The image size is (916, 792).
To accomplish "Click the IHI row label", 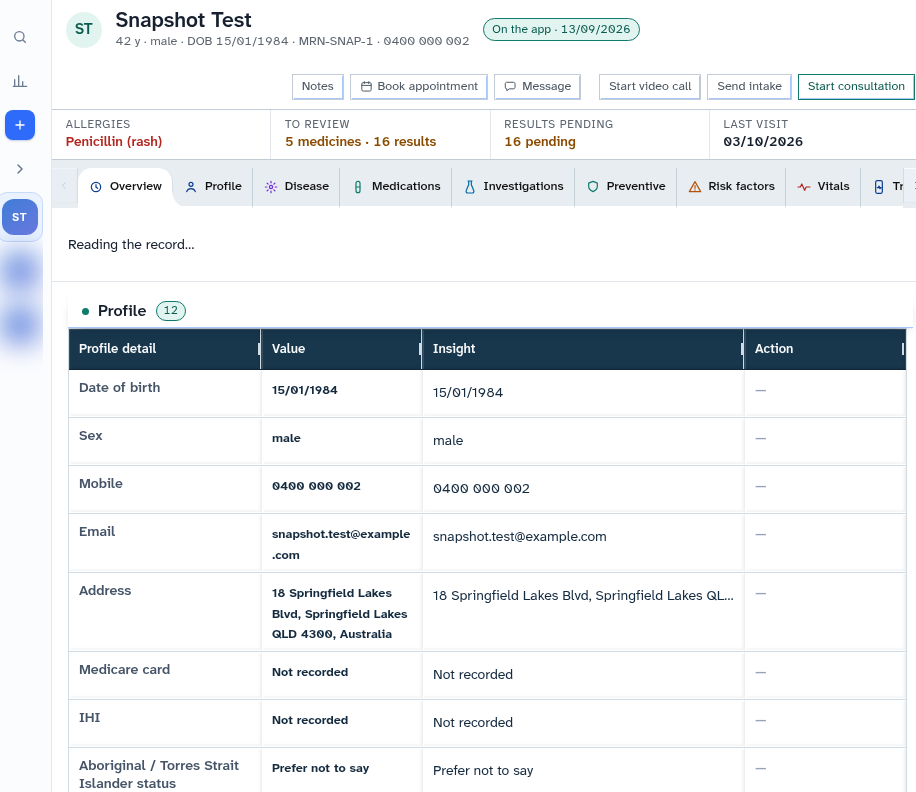I will (x=89, y=717).
